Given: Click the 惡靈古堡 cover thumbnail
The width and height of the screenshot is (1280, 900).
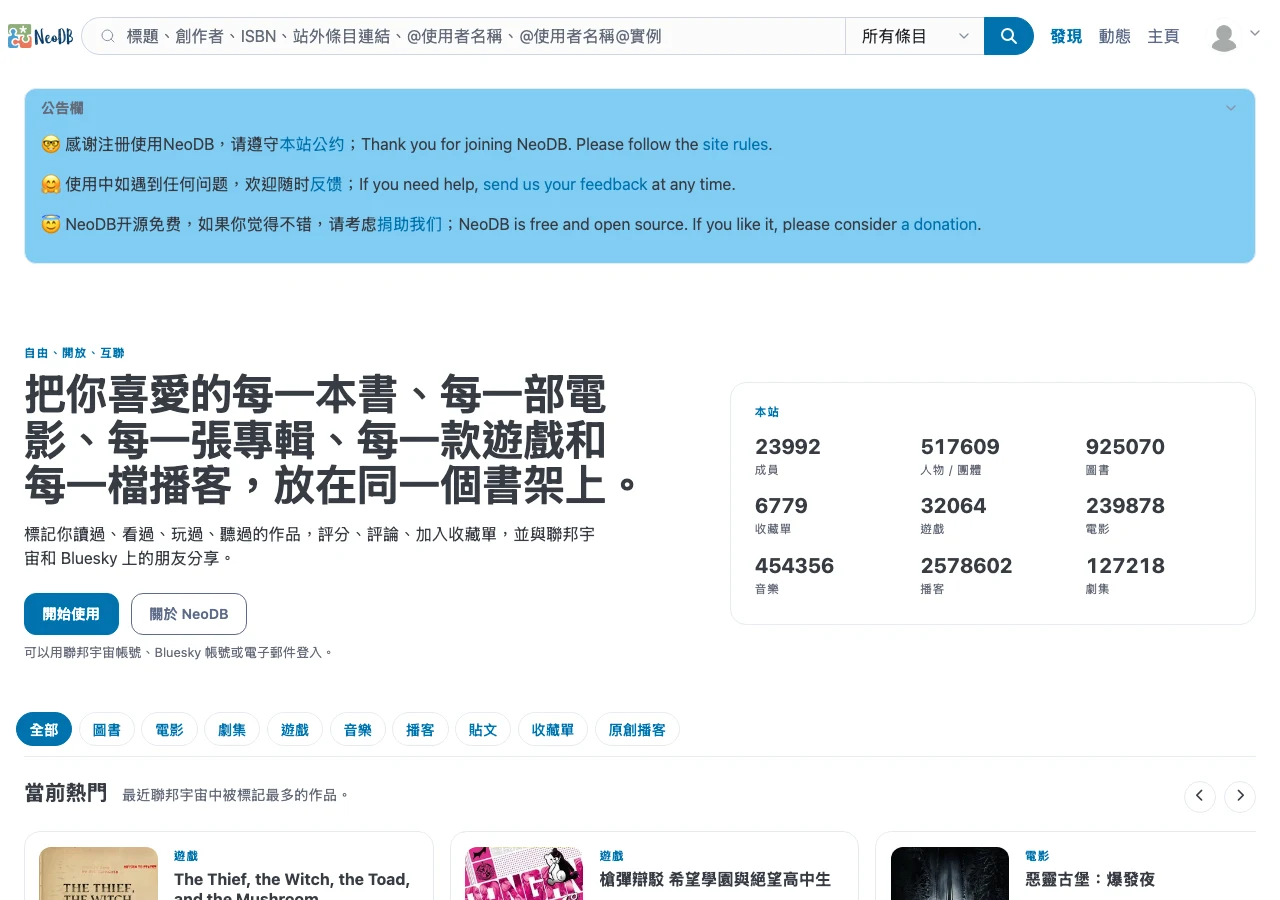Looking at the screenshot, I should coord(950,874).
